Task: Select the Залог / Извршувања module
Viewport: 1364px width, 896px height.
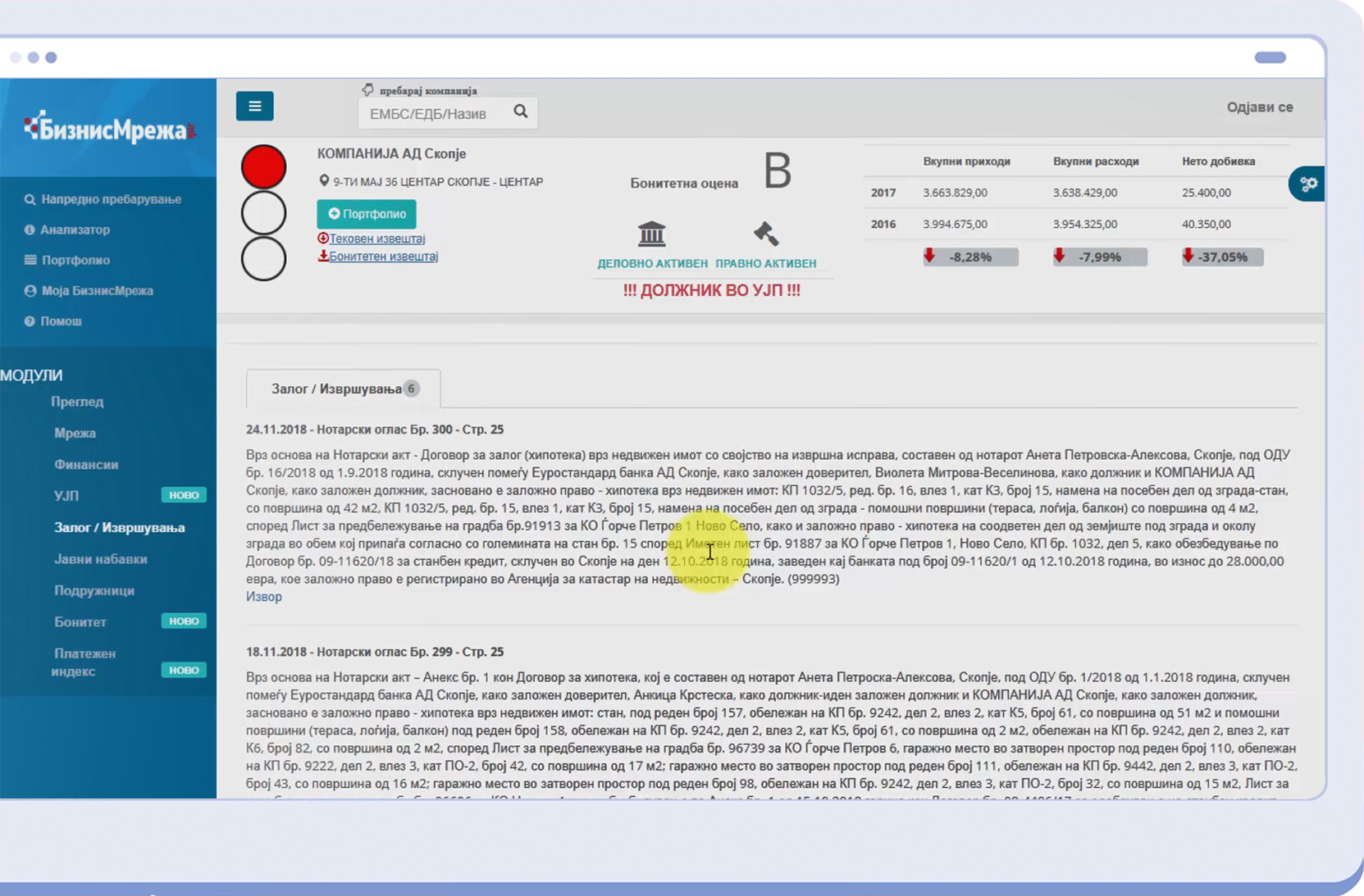Action: point(120,528)
